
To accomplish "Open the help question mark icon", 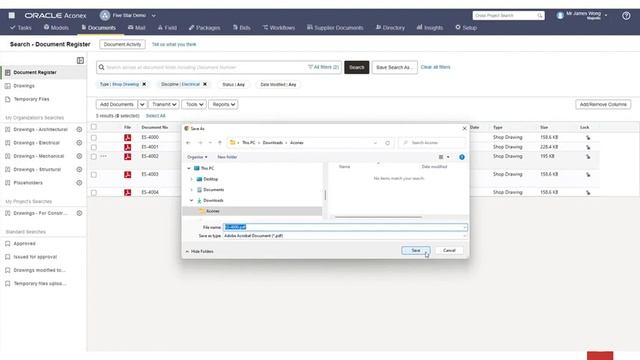I will tap(626, 16).
